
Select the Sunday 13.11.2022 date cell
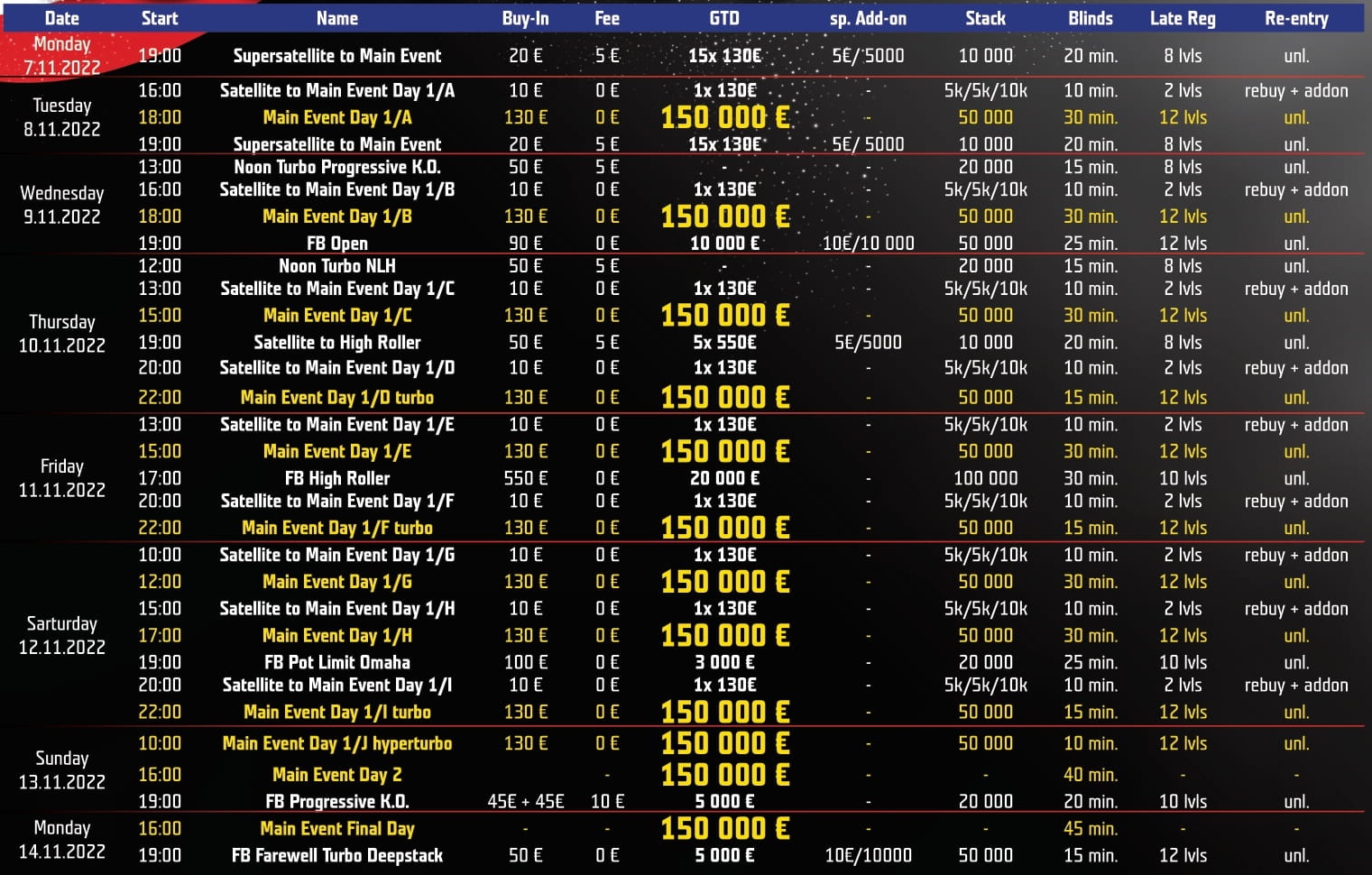tap(61, 770)
